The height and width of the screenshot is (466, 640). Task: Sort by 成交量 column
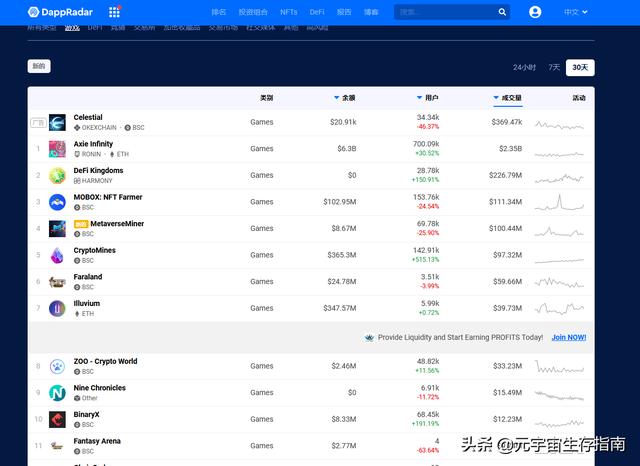pos(510,98)
